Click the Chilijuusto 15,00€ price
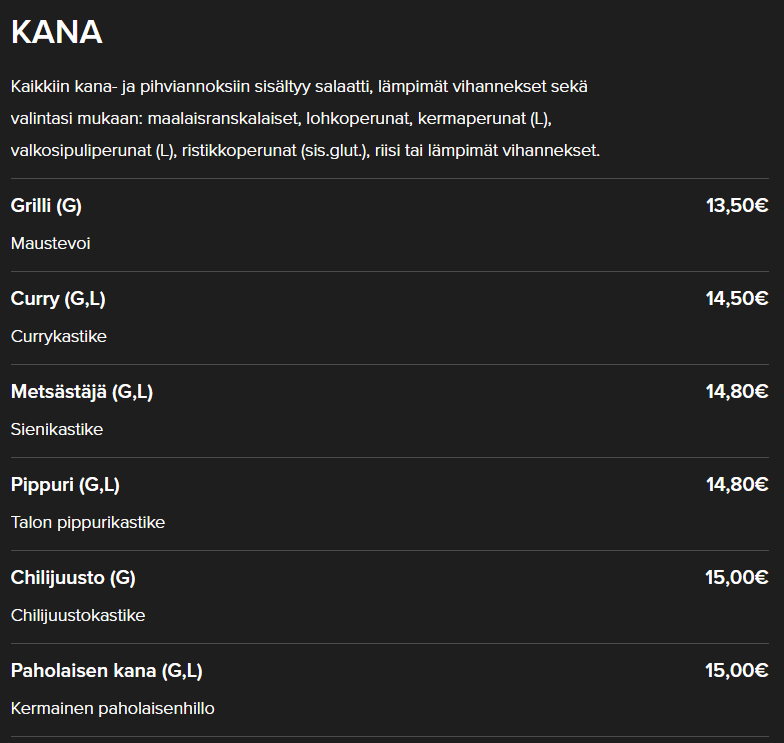Screen dimensions: 784x743 (737, 578)
